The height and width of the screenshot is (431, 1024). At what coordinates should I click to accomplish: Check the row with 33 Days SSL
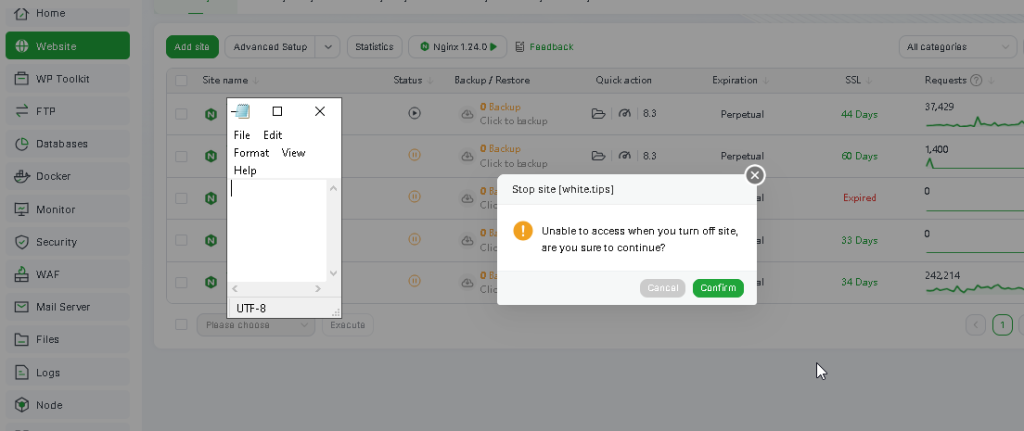(181, 240)
